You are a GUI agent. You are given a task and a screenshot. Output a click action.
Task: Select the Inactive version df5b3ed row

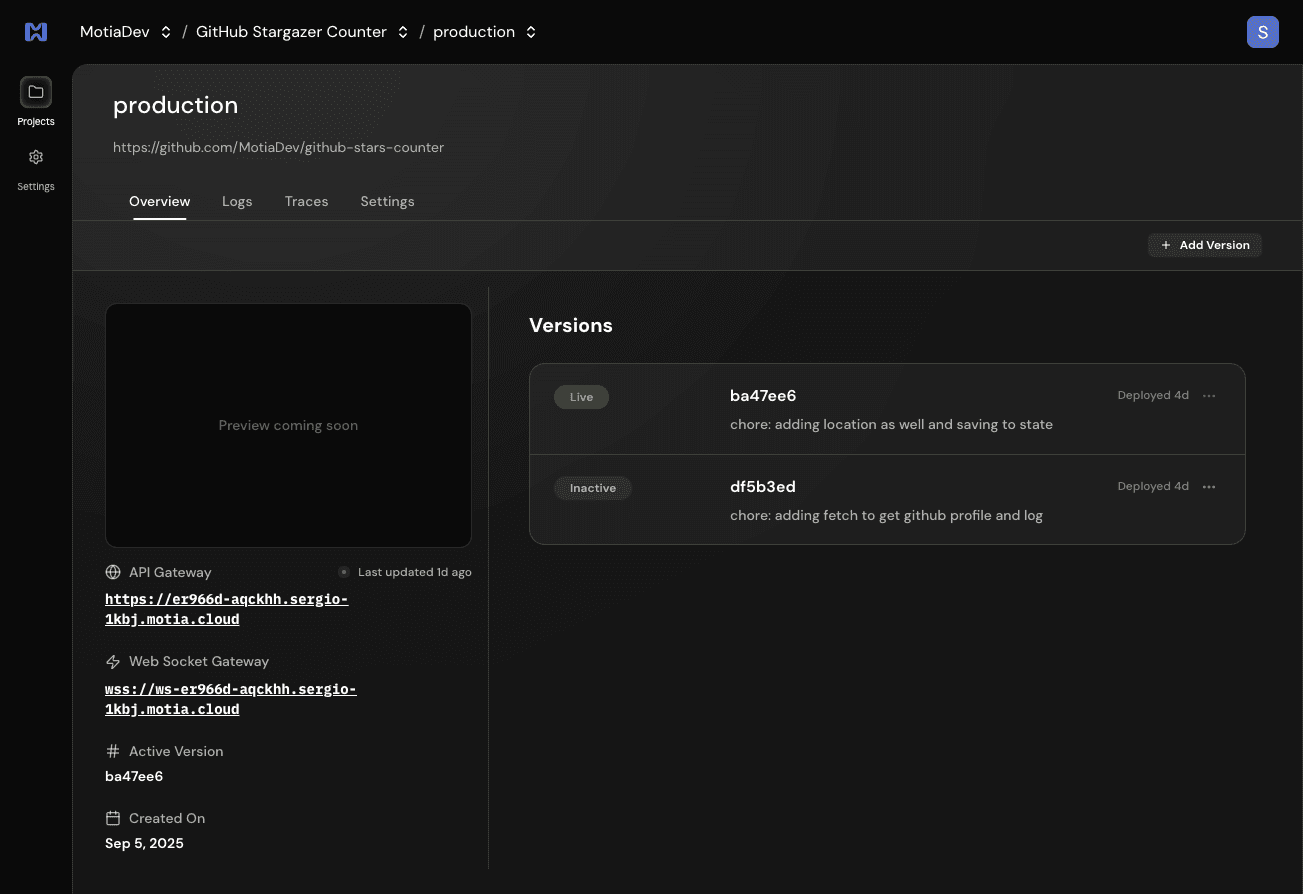886,500
